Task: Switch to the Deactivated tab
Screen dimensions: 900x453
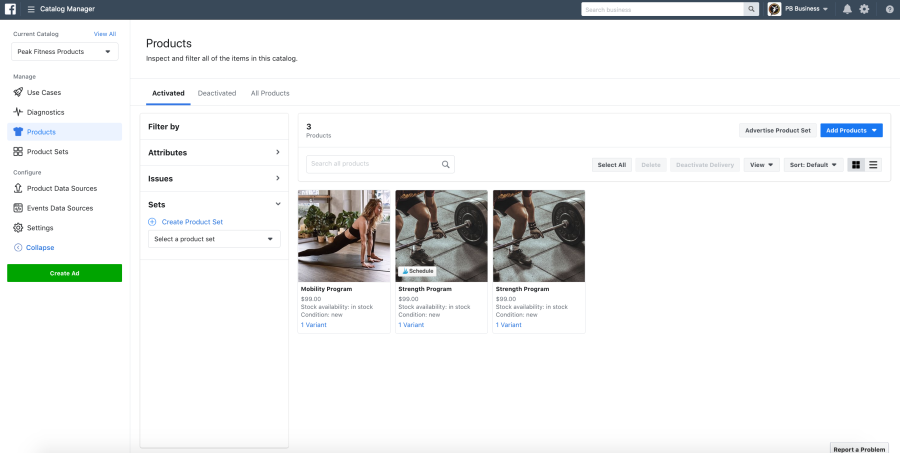Action: pos(217,93)
